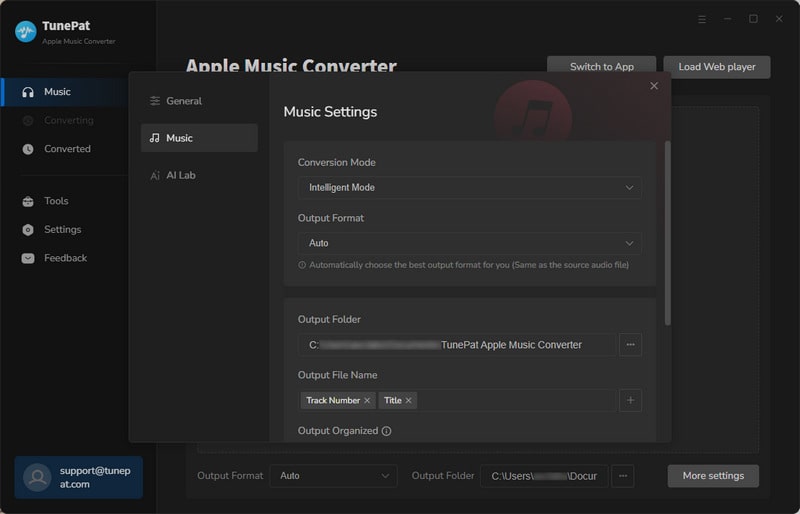Click the user avatar icon
The width and height of the screenshot is (800, 514).
[37, 477]
